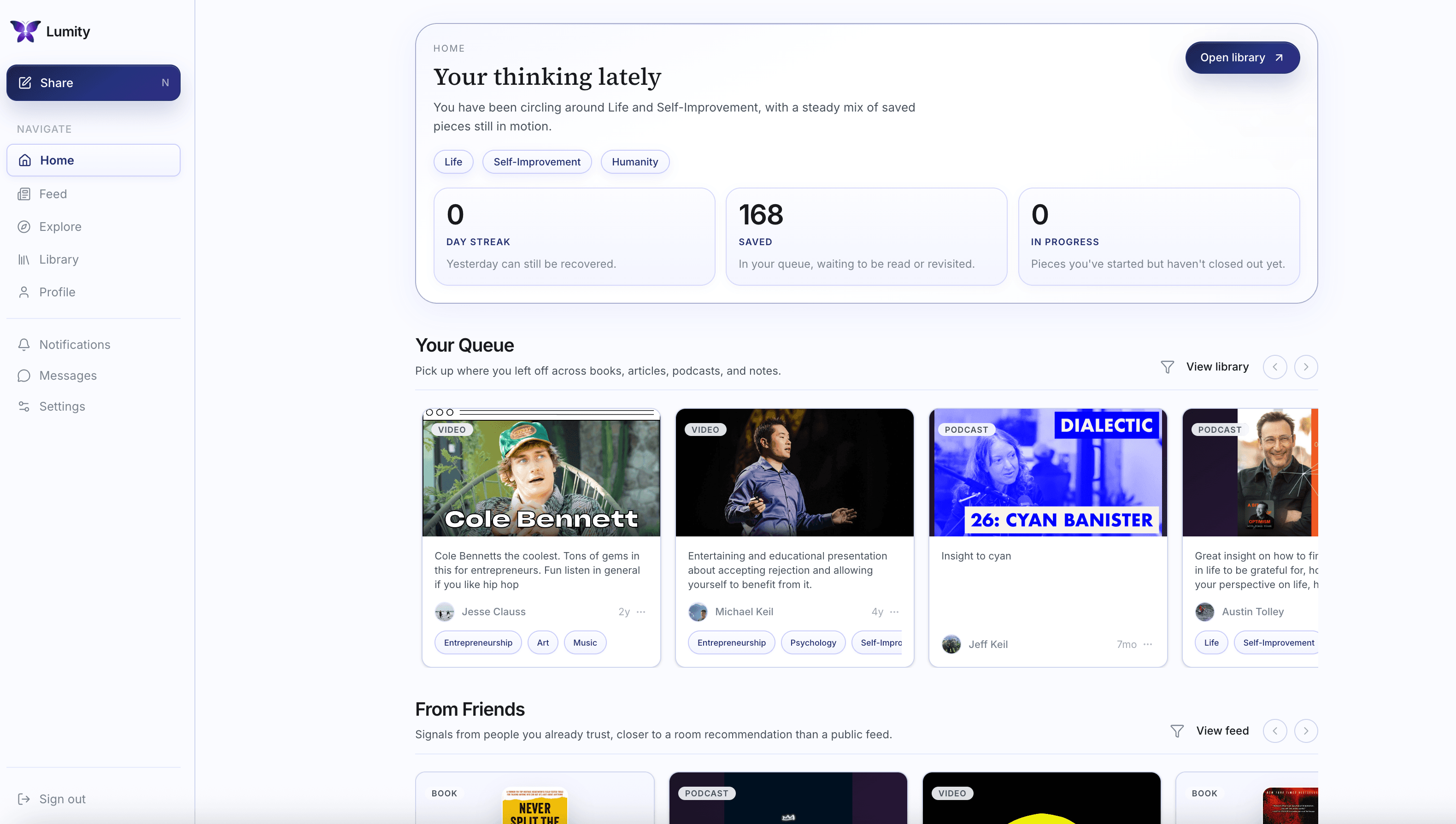Open Library from the sidebar
The image size is (1456, 824).
[94, 260]
